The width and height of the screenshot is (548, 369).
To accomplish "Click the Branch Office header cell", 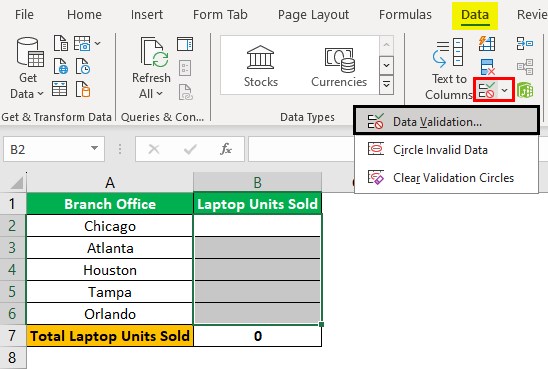I will (110, 203).
